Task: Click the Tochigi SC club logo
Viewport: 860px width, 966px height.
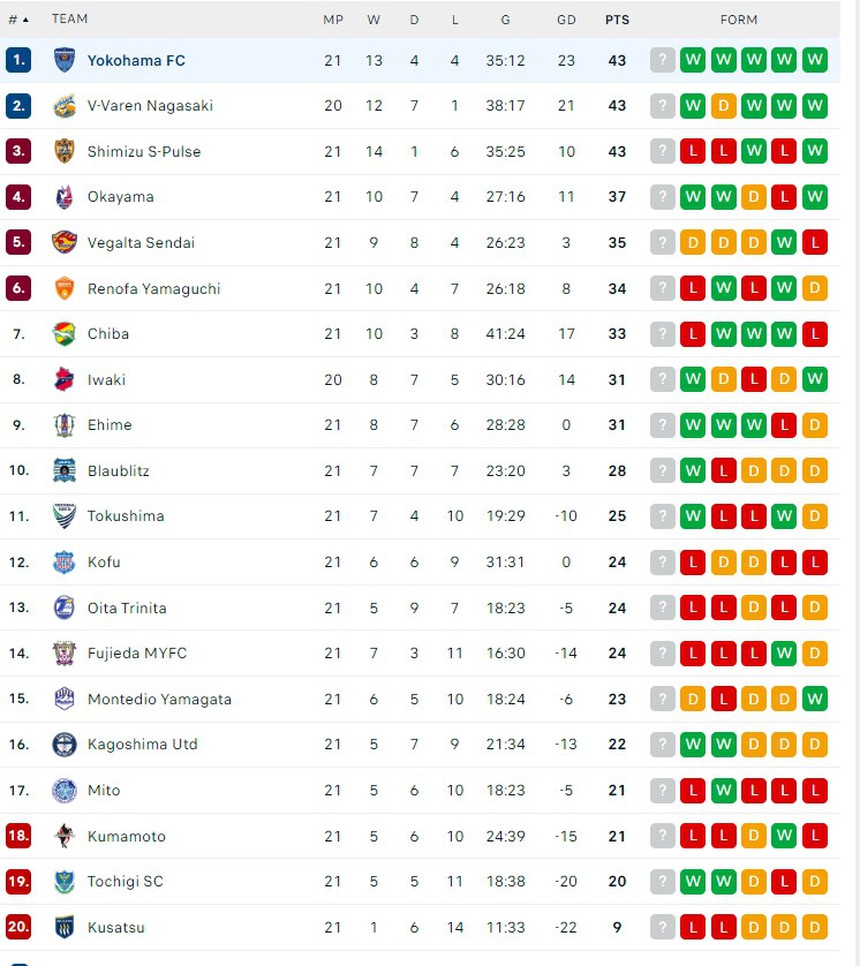Action: 64,881
